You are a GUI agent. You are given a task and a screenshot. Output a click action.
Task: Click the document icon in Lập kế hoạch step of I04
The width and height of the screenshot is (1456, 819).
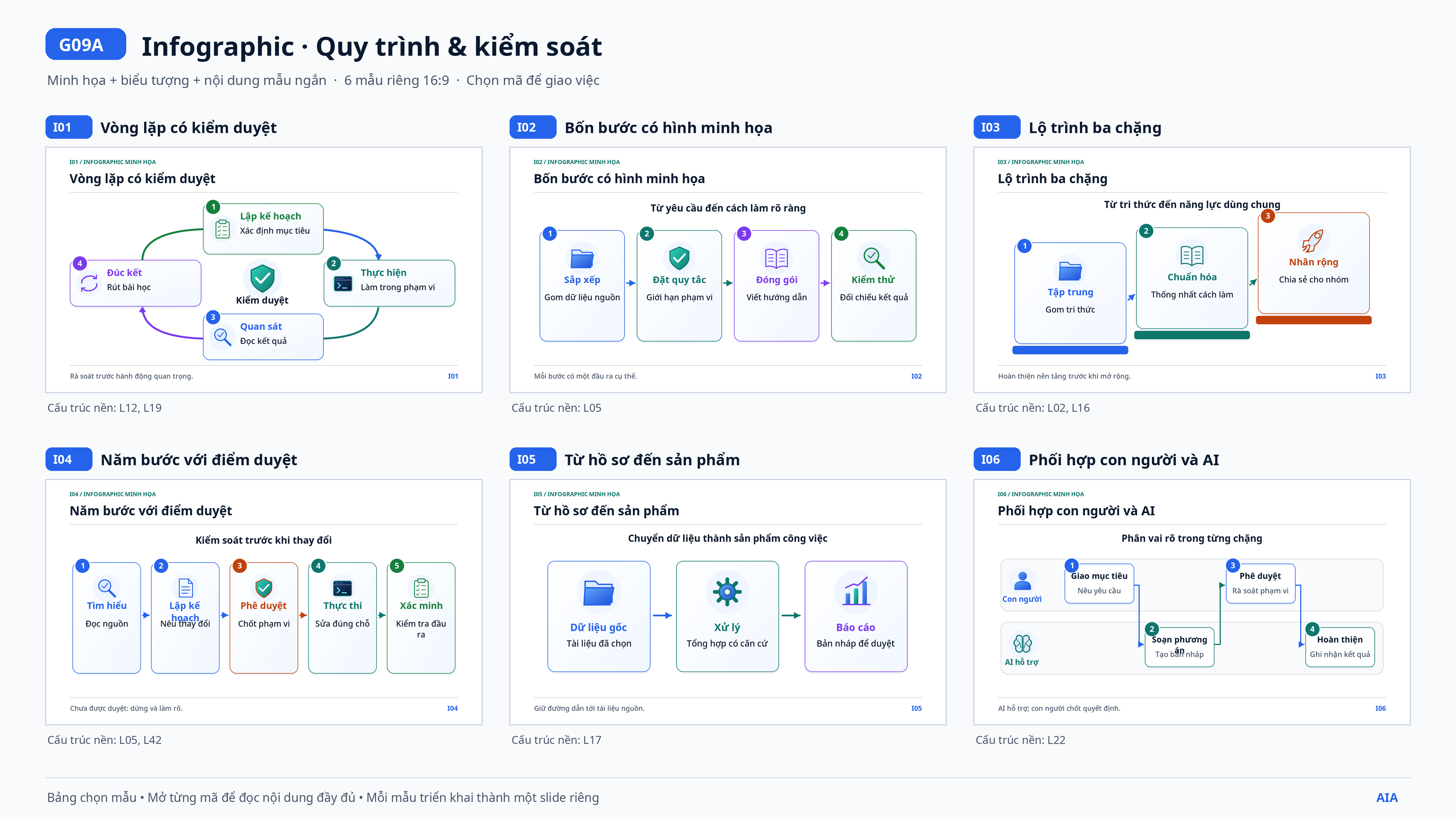tap(185, 588)
